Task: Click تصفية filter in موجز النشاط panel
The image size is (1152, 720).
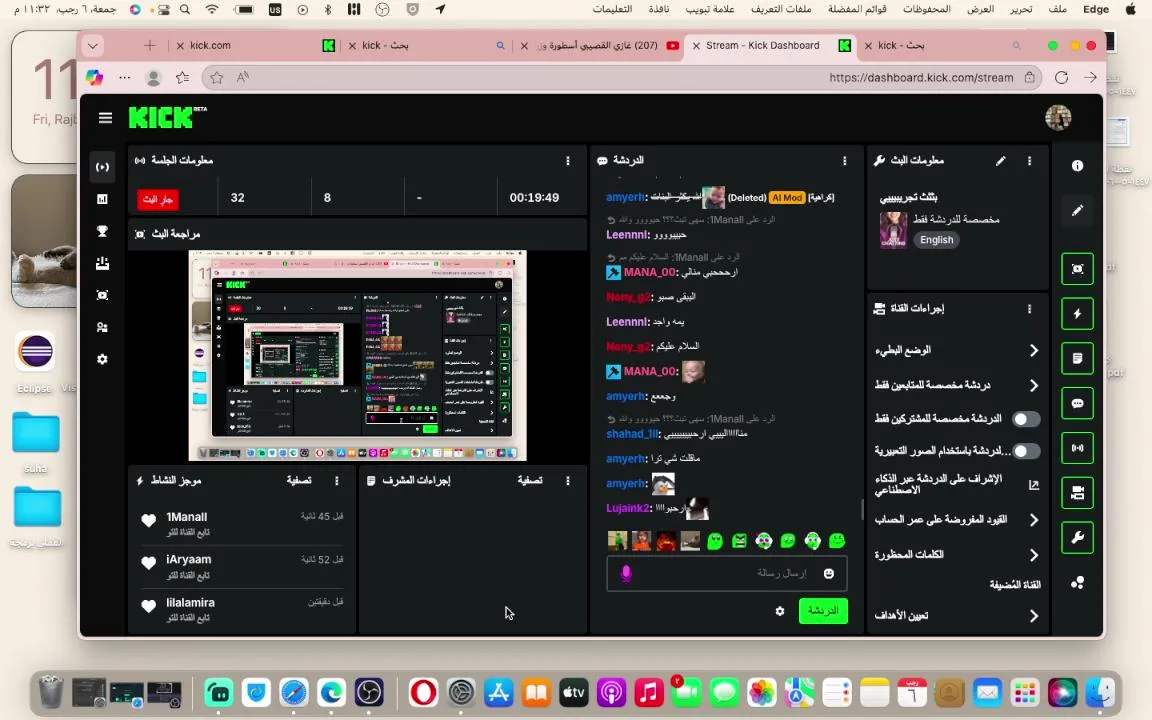Action: (x=299, y=480)
